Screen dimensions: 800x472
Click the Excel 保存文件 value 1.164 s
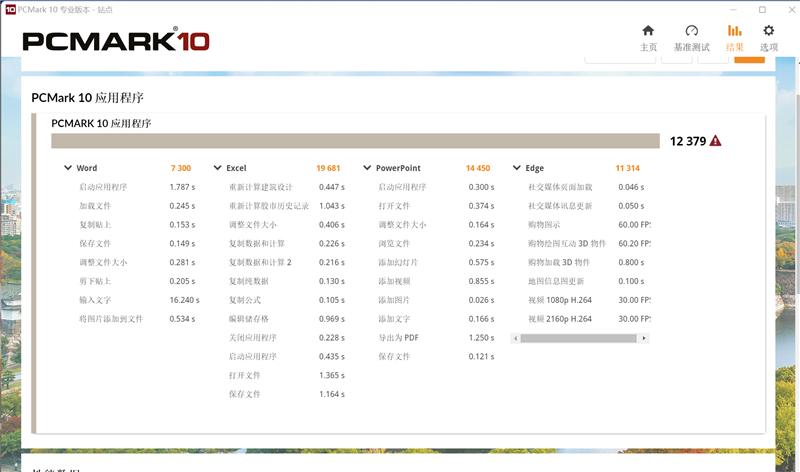click(332, 394)
